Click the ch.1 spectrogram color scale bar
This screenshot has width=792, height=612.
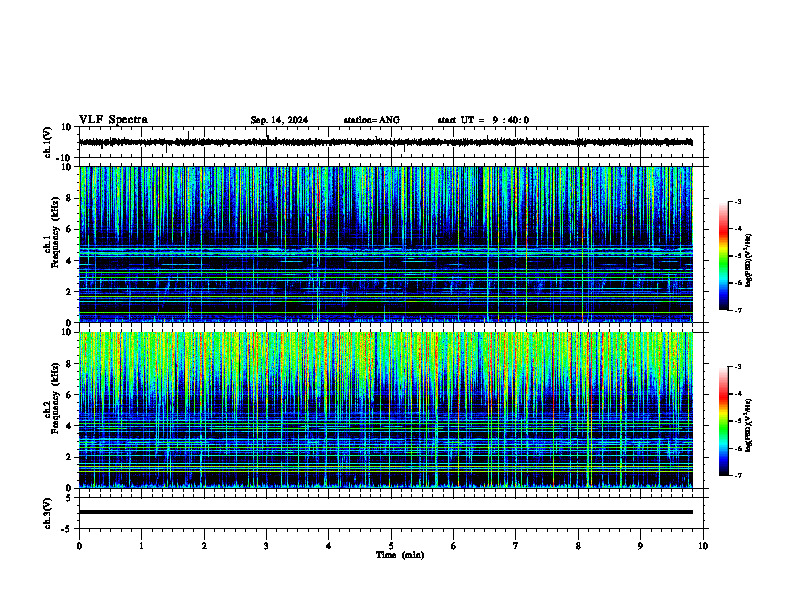[x=724, y=256]
